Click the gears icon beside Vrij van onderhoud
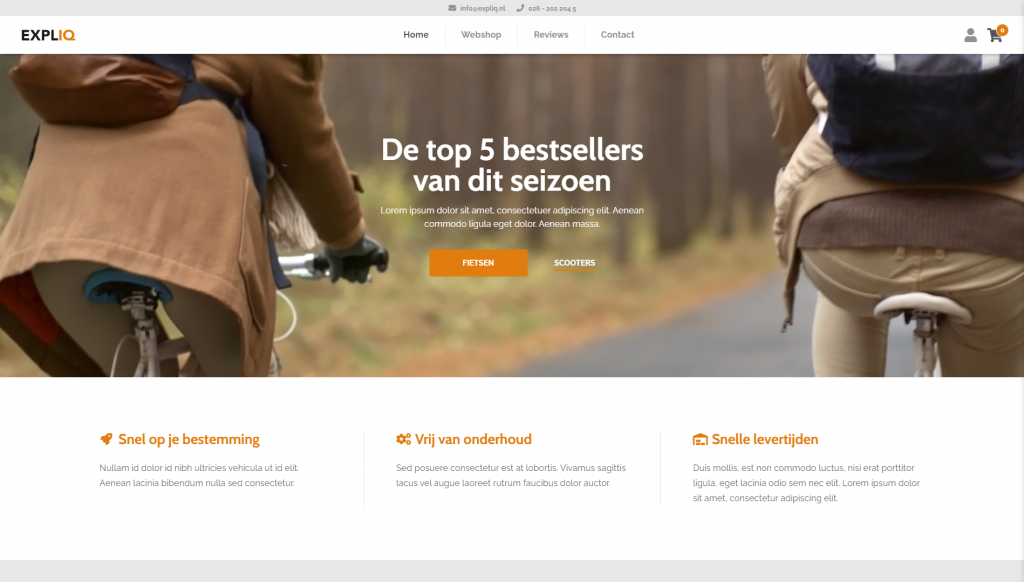The height and width of the screenshot is (582, 1024). pos(403,439)
